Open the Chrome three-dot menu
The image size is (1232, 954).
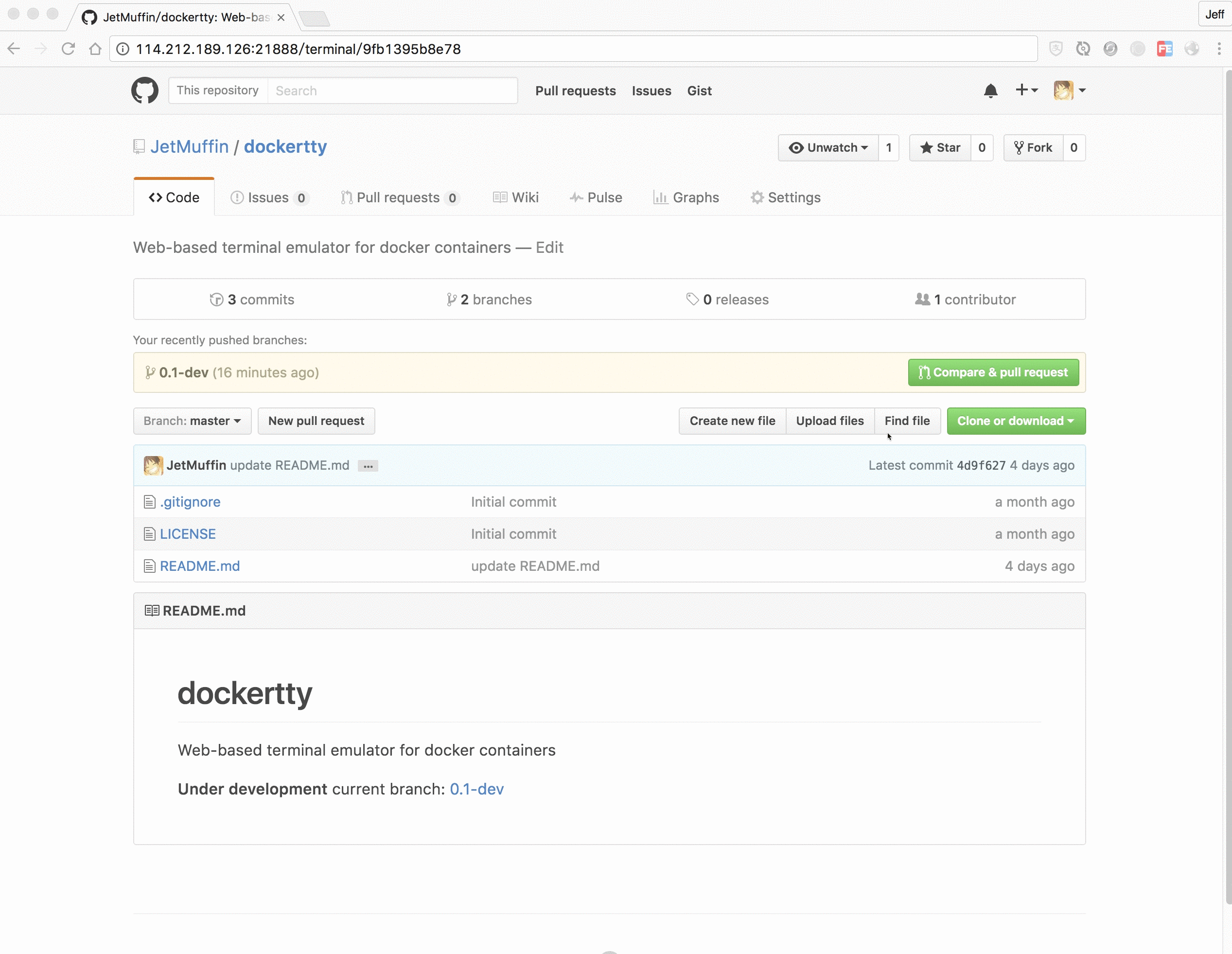click(1218, 49)
